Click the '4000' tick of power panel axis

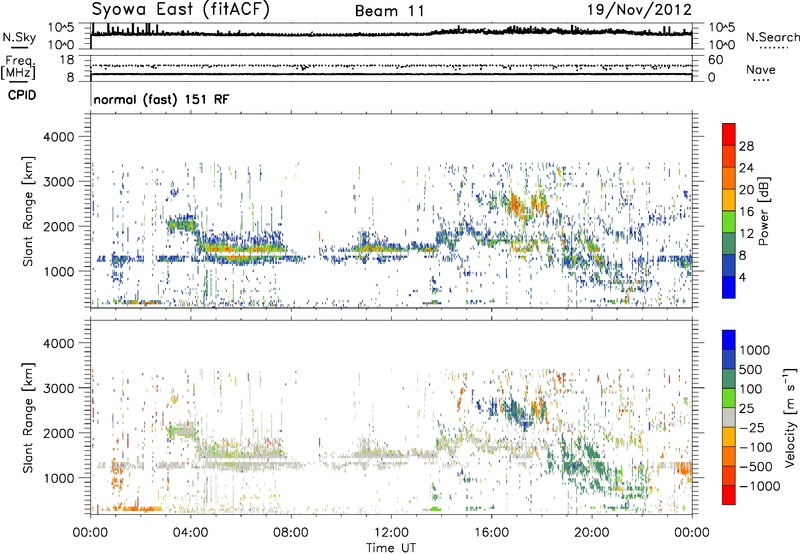58,137
